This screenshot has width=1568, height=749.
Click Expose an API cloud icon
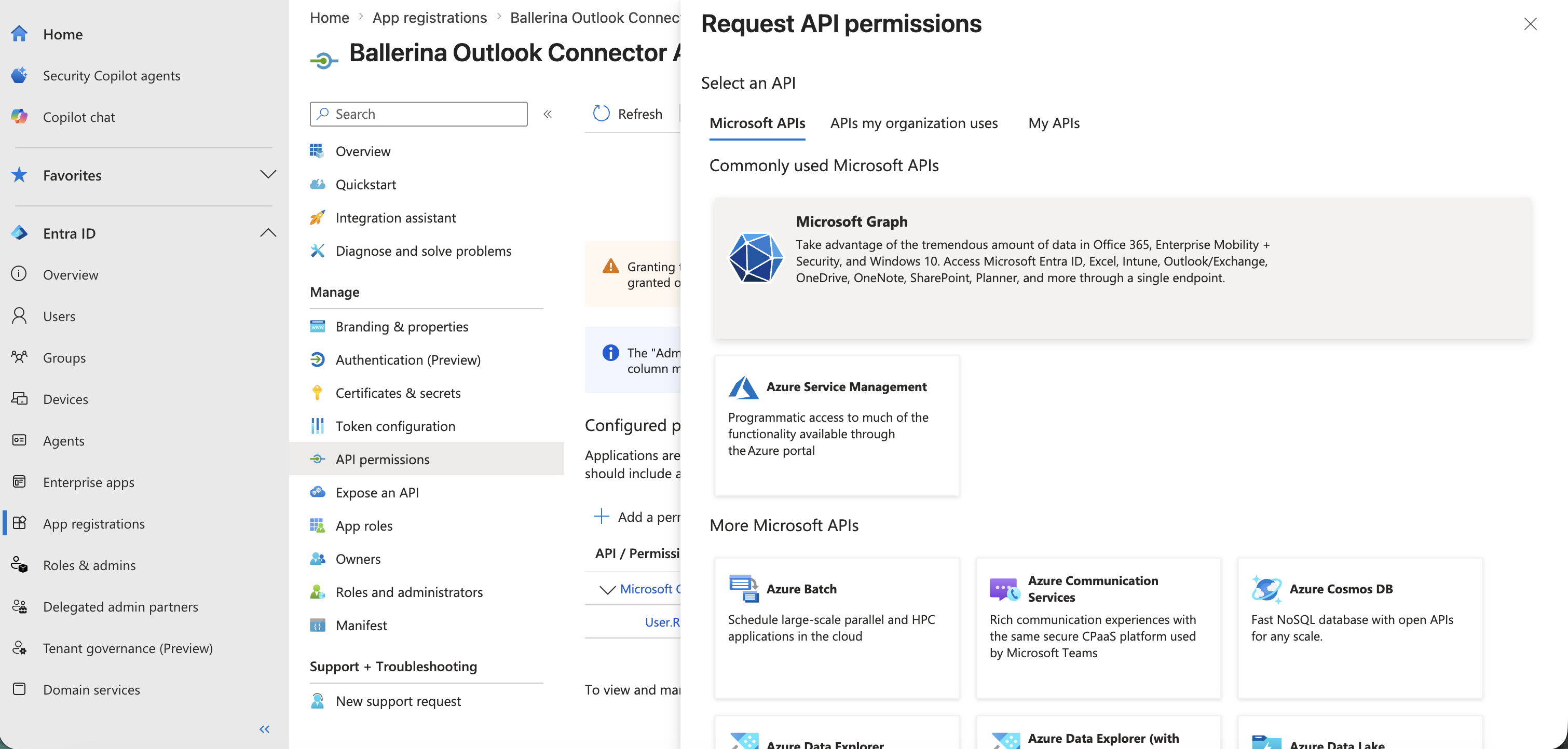point(317,492)
